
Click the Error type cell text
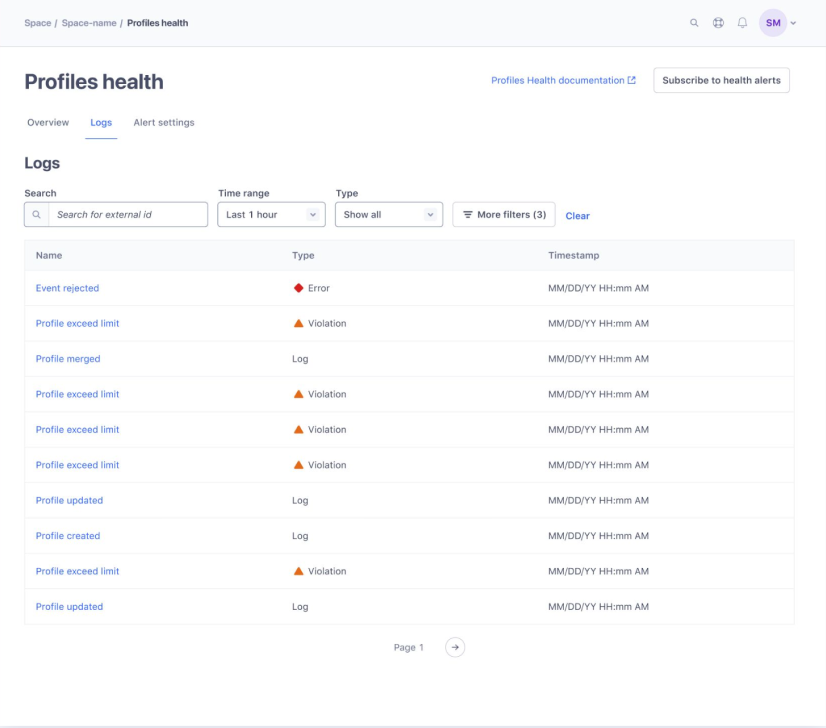pos(319,288)
